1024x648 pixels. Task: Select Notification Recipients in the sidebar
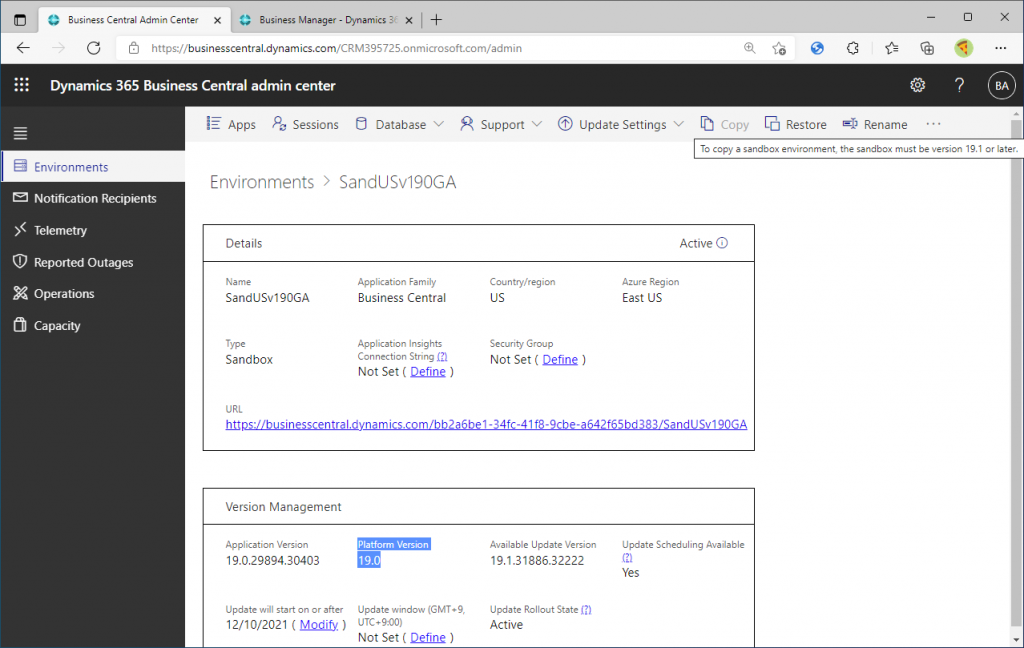pos(93,198)
